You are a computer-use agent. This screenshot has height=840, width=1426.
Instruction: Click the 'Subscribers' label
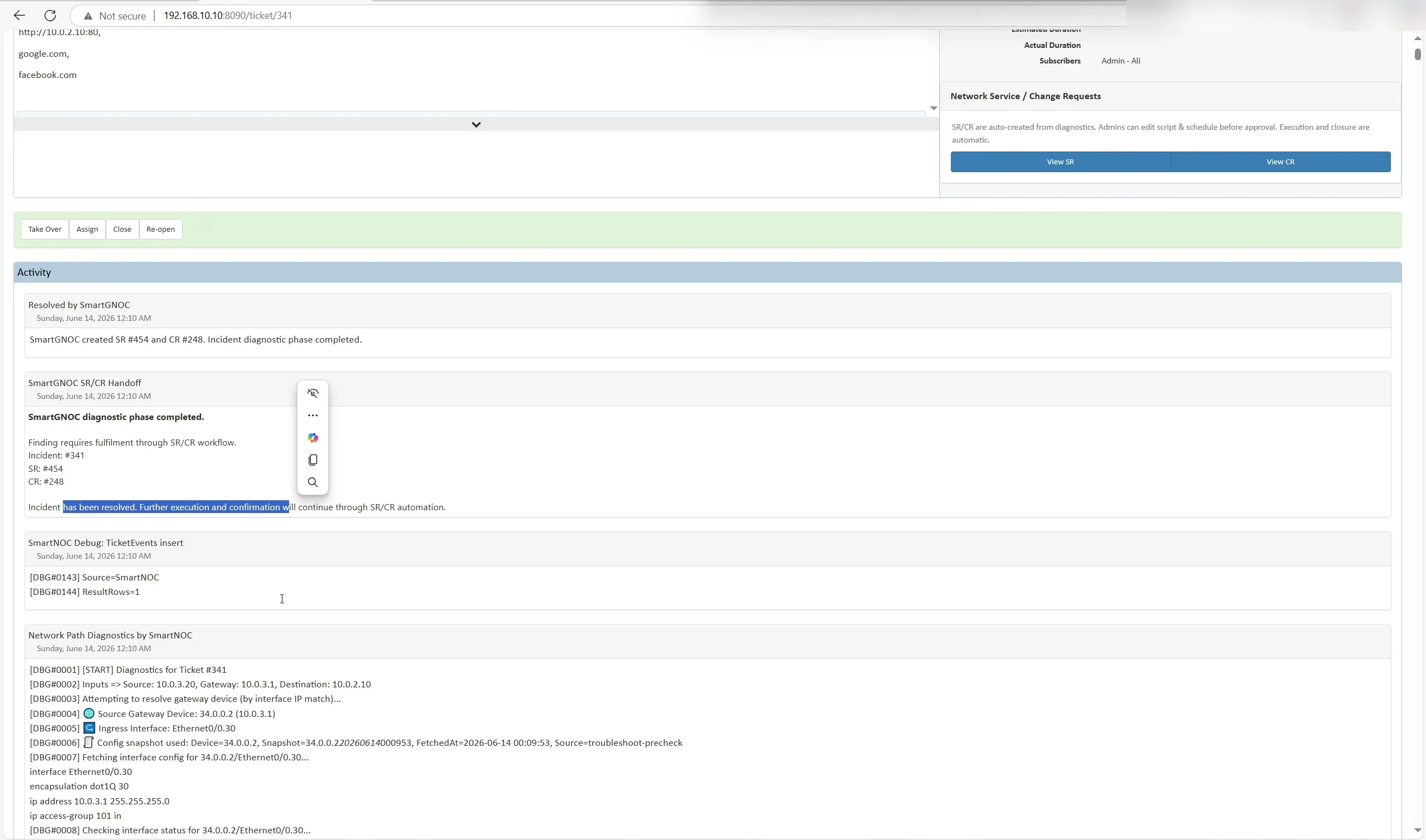tap(1059, 61)
